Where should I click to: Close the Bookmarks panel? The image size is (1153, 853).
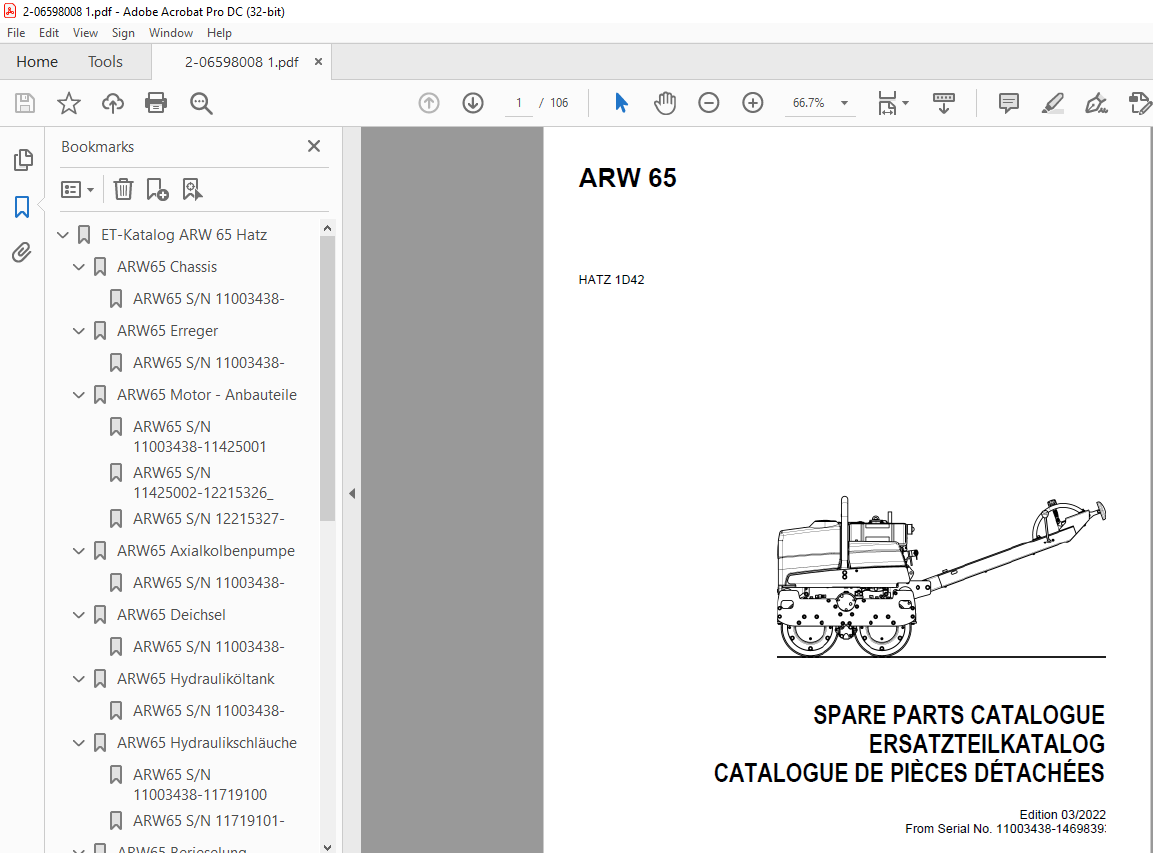pos(314,146)
